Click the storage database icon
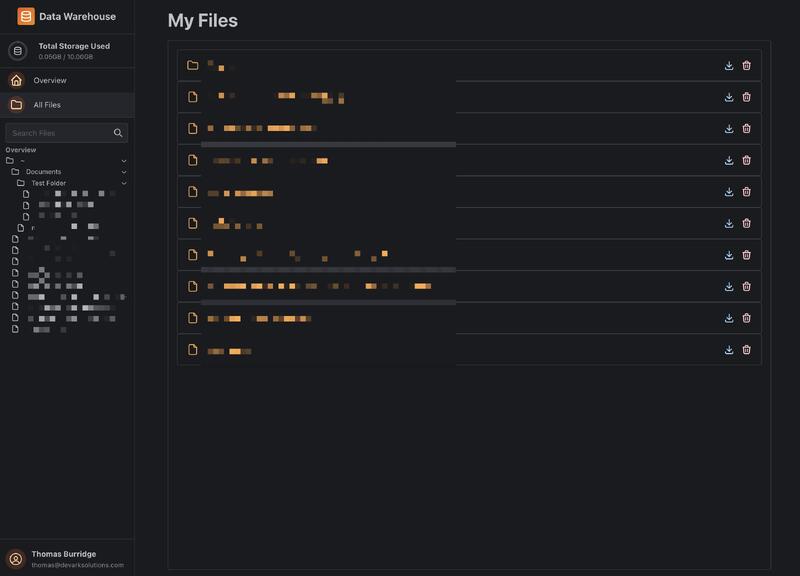This screenshot has height=576, width=800. pos(17,51)
